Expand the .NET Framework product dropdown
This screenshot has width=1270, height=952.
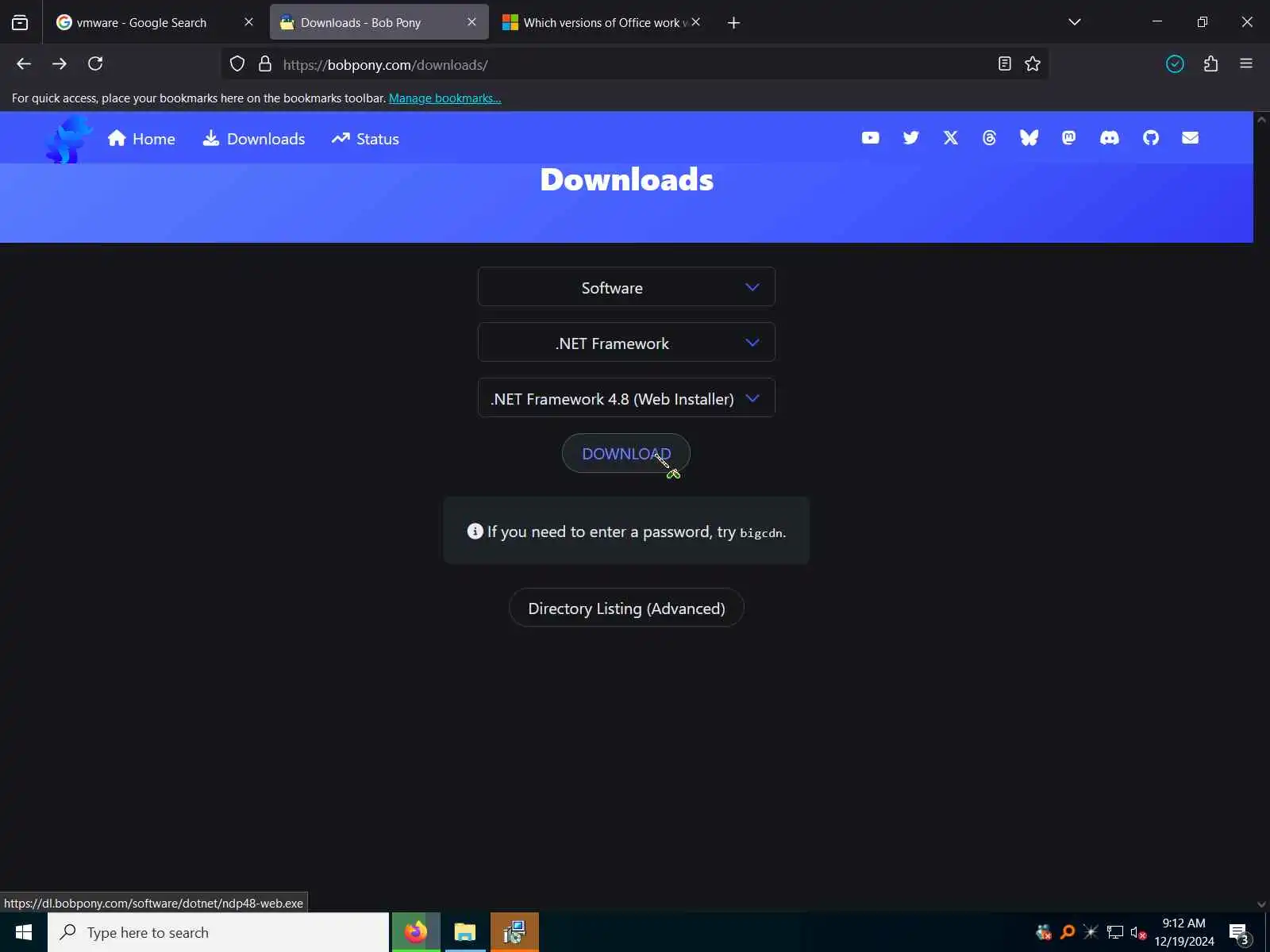tap(626, 343)
